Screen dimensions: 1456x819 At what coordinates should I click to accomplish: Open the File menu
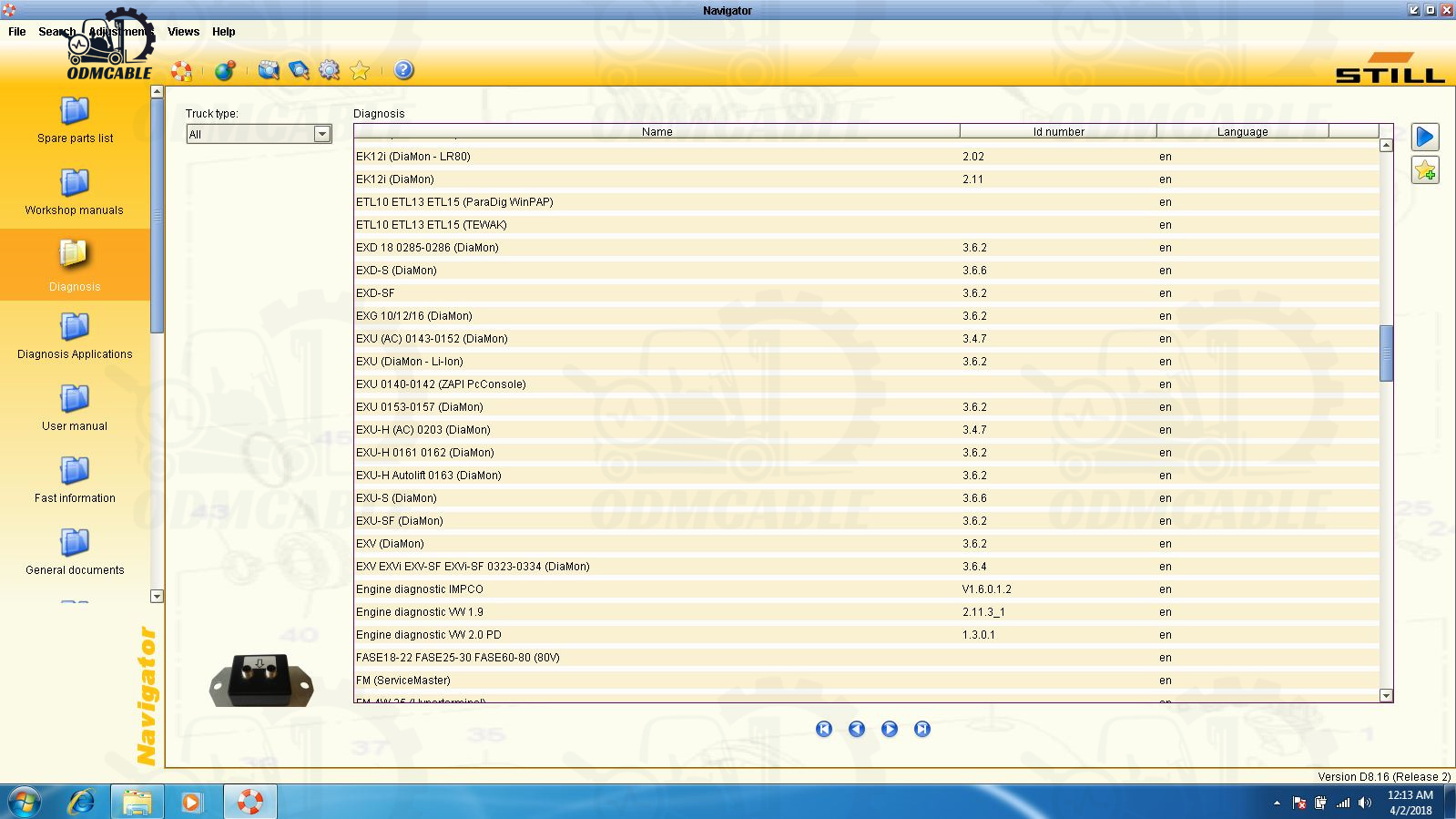(17, 31)
